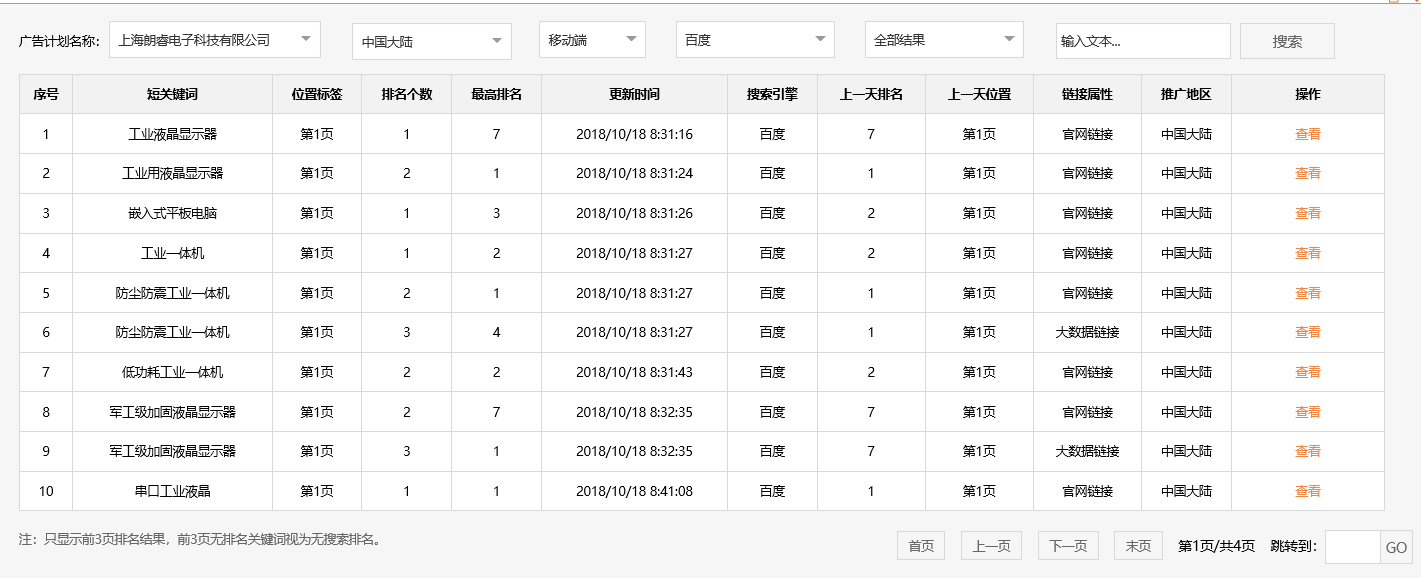Image resolution: width=1421 pixels, height=578 pixels.
Task: Click the 输入文本 search input field
Action: pos(1143,41)
